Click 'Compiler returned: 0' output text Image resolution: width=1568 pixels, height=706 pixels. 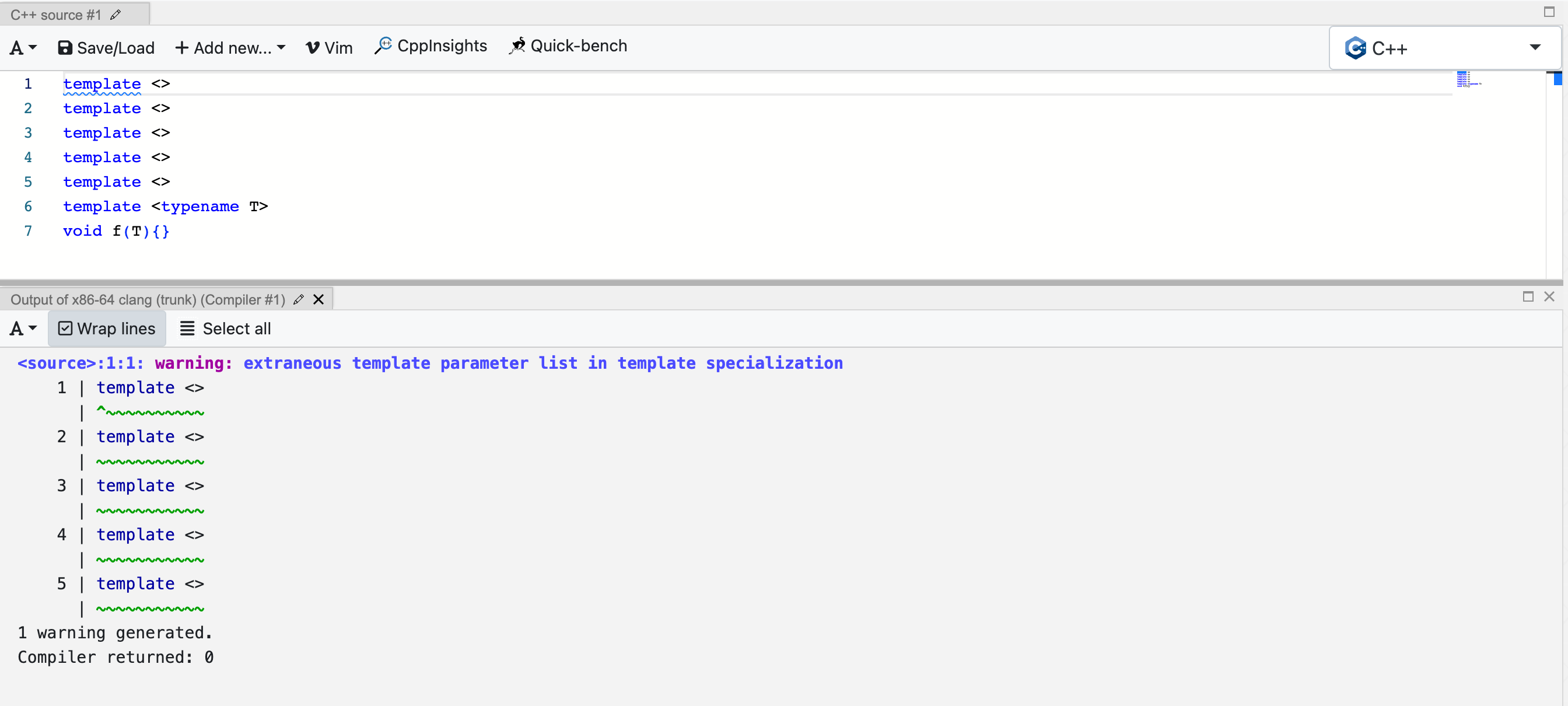click(x=115, y=658)
